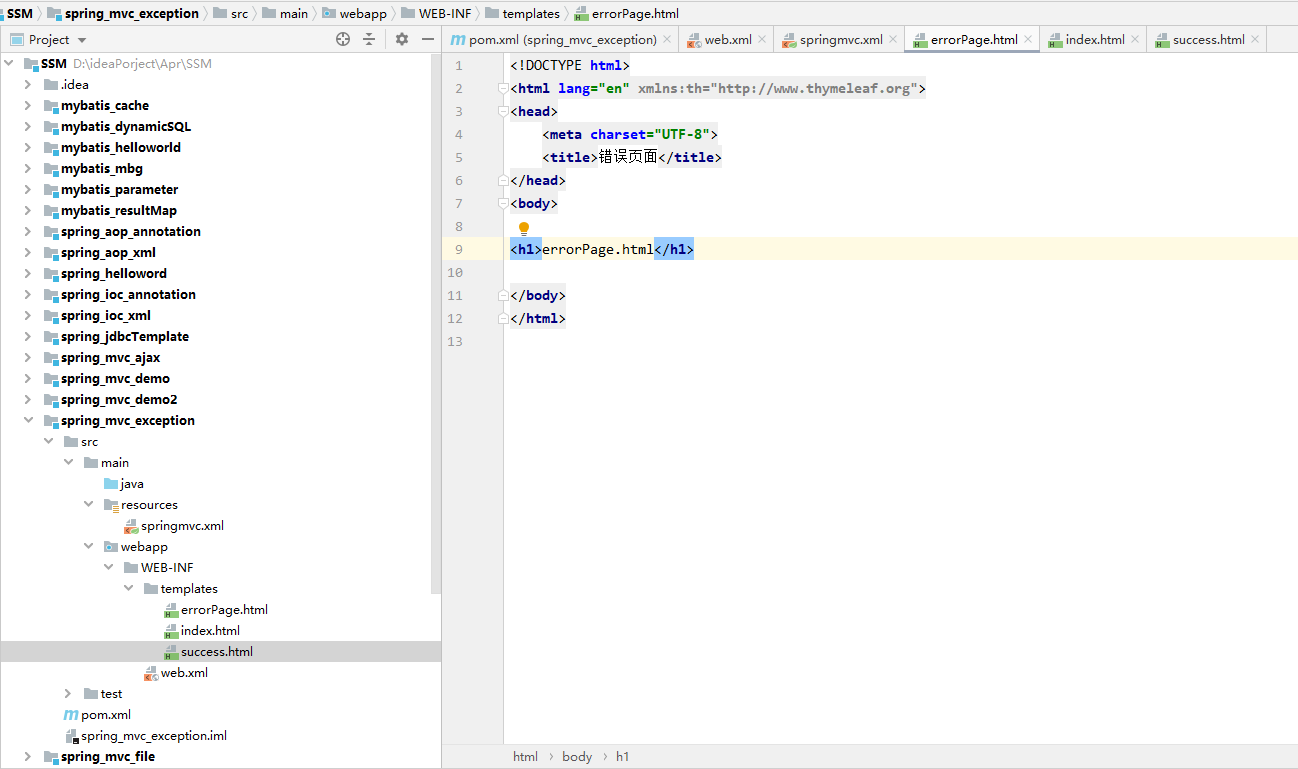Click the Project panel vertical scrollbar
Viewport: 1298px width, 769px height.
(435, 325)
